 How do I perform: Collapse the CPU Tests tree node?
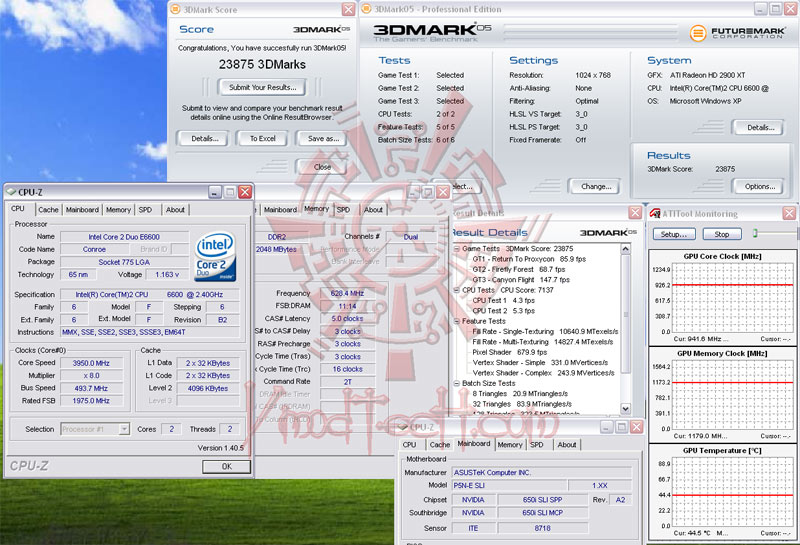click(x=457, y=290)
